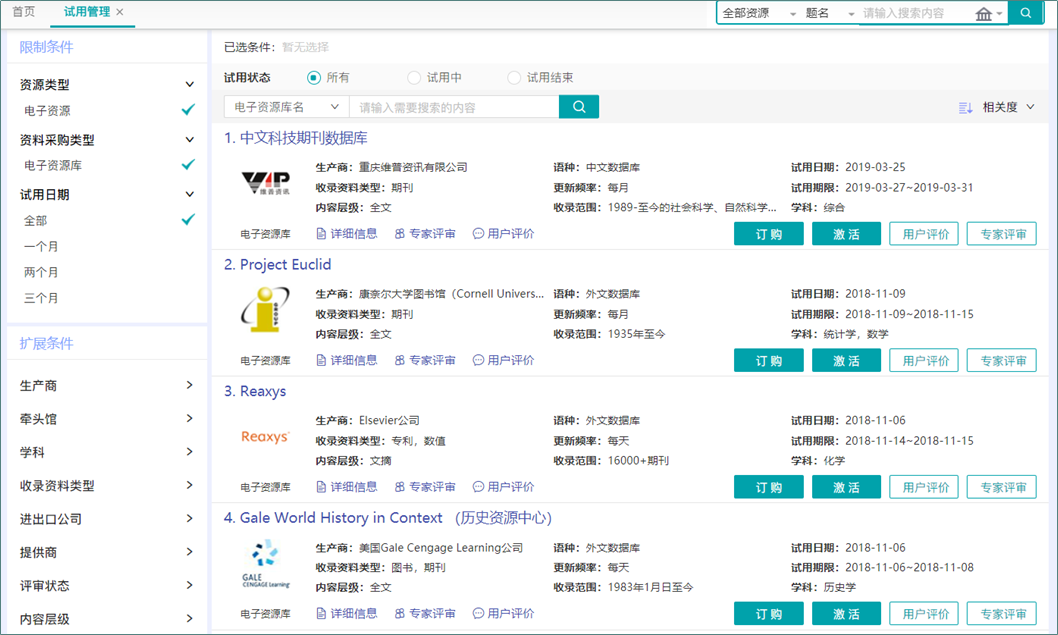Expand the 牵头馆 filter
The image size is (1058, 635).
point(190,418)
